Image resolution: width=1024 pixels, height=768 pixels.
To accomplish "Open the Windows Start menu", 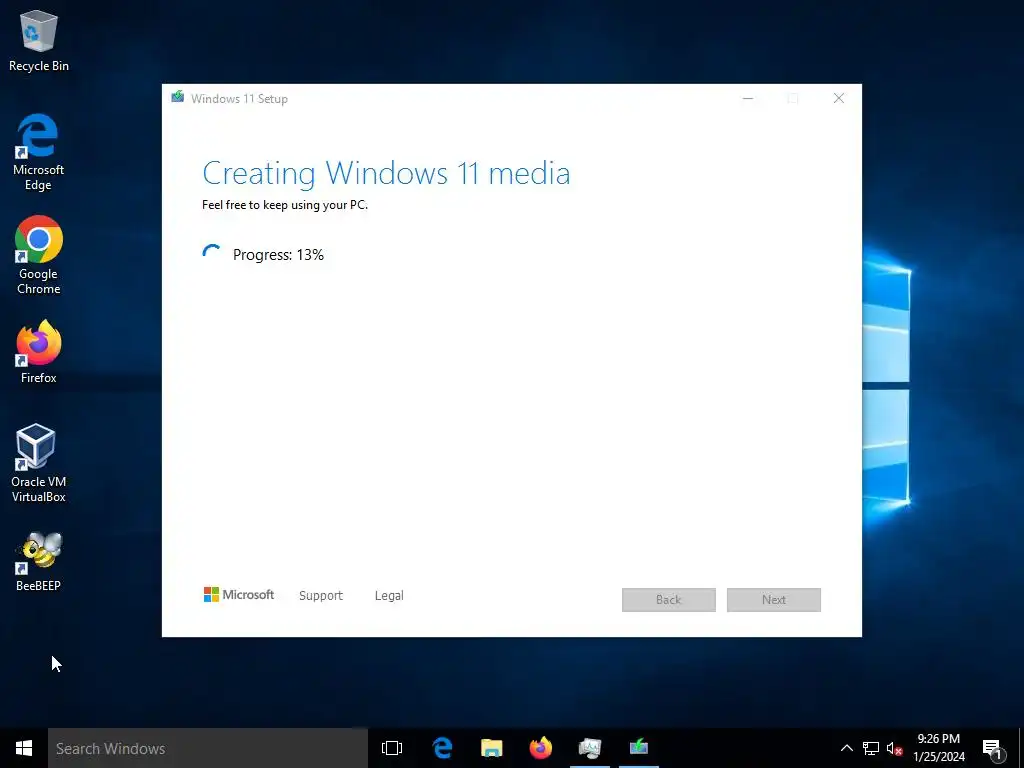I will (x=24, y=748).
